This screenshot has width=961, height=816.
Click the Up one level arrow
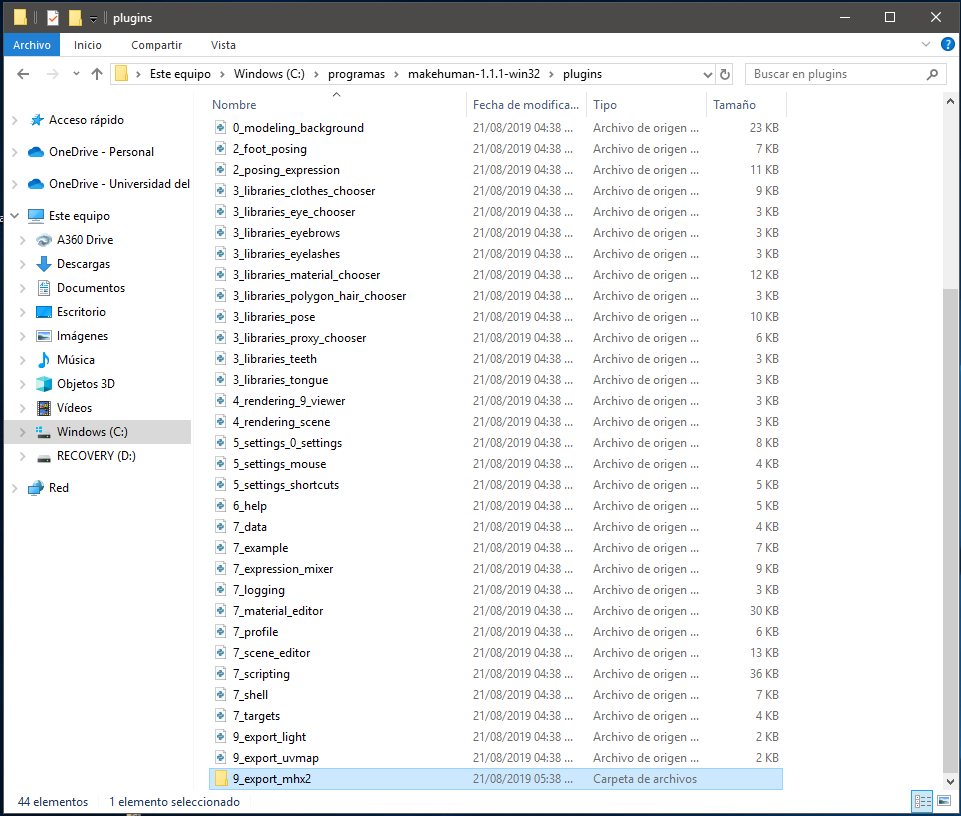click(97, 74)
